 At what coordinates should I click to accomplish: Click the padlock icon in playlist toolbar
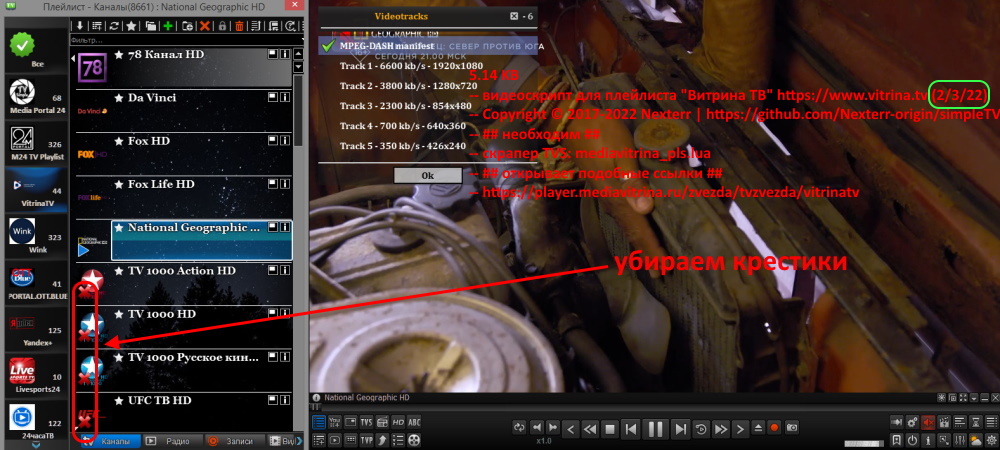[x=223, y=25]
